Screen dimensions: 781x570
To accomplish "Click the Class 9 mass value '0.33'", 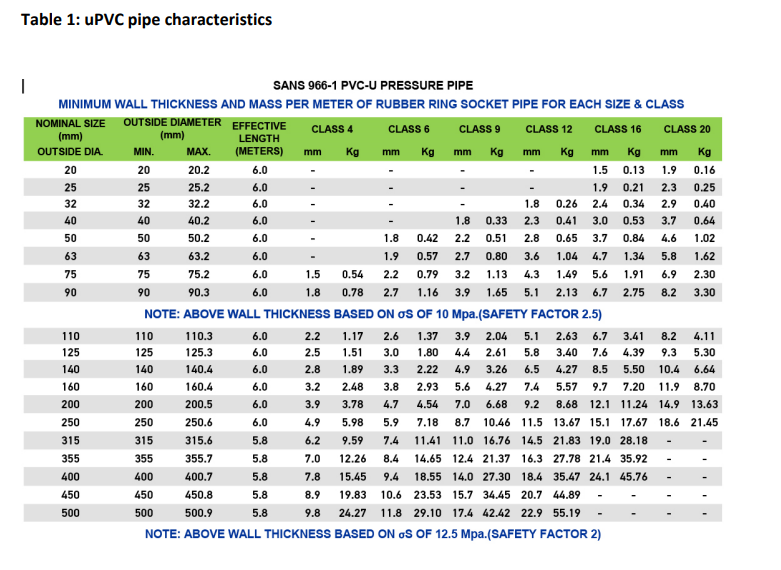I will tap(497, 220).
